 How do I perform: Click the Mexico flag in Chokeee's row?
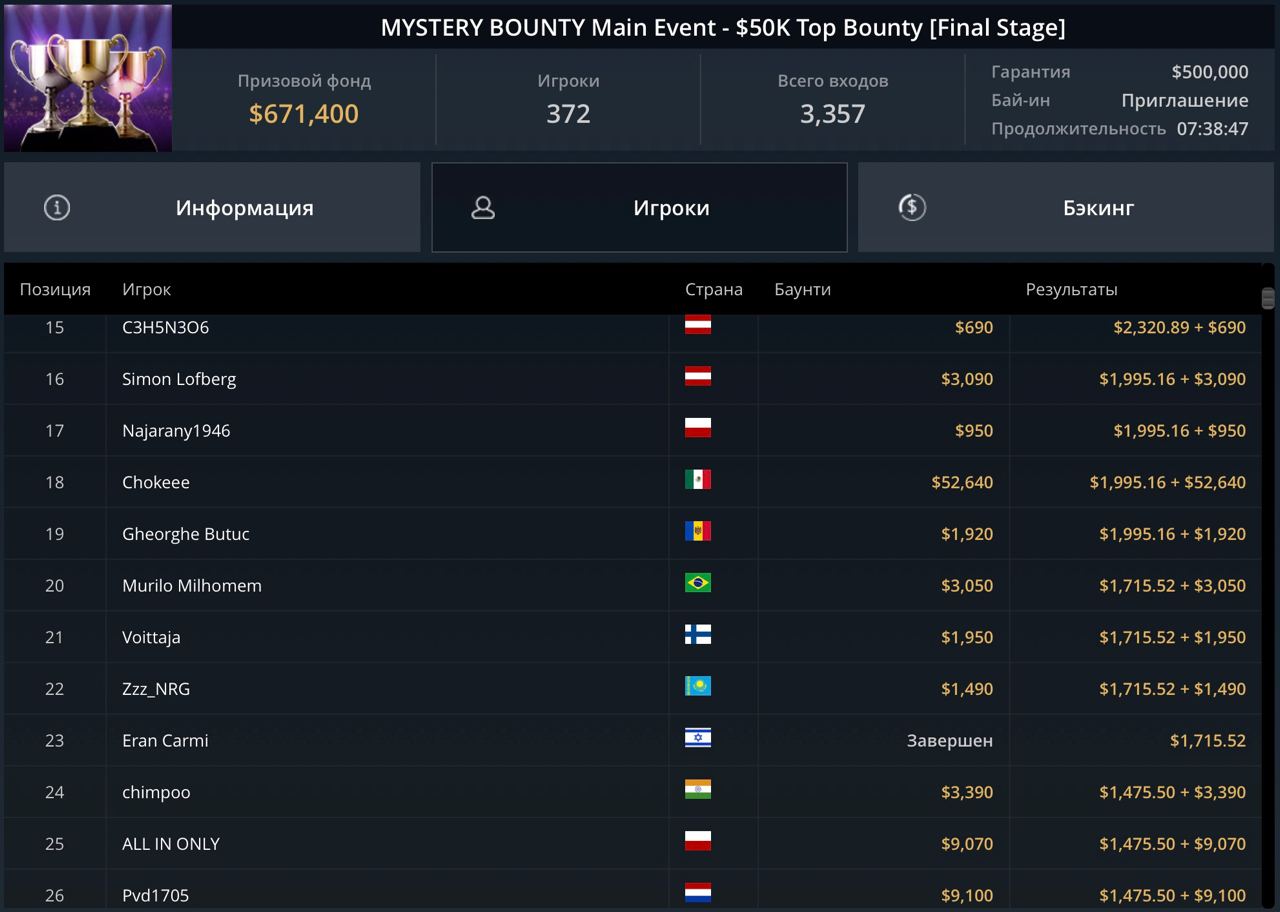click(x=698, y=480)
